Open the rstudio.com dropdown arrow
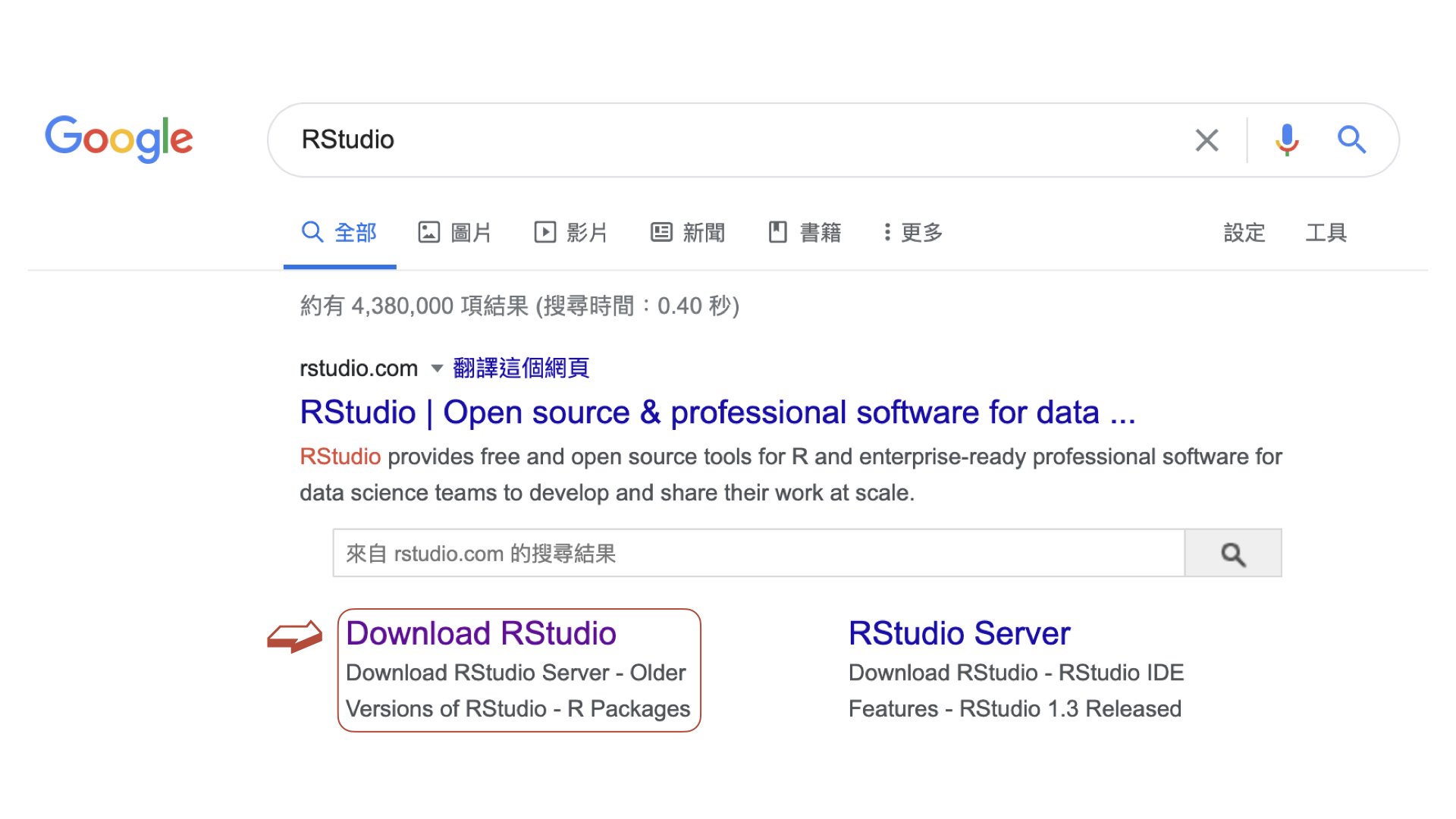1456x819 pixels. (x=437, y=369)
